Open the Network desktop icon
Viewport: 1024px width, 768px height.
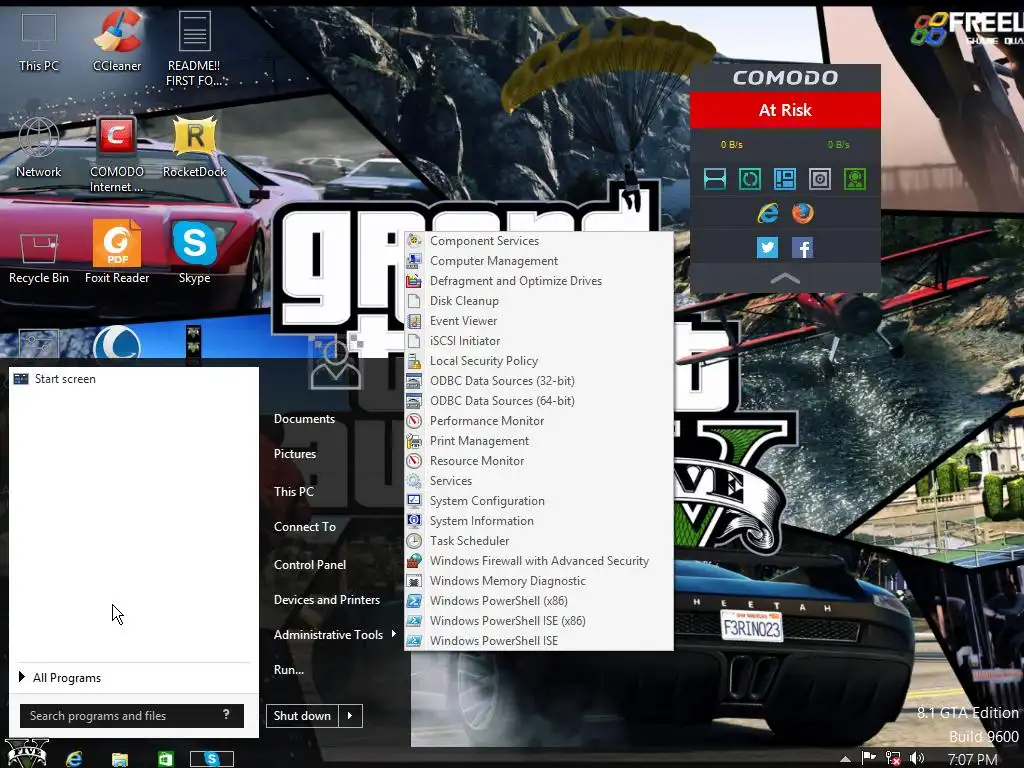39,148
